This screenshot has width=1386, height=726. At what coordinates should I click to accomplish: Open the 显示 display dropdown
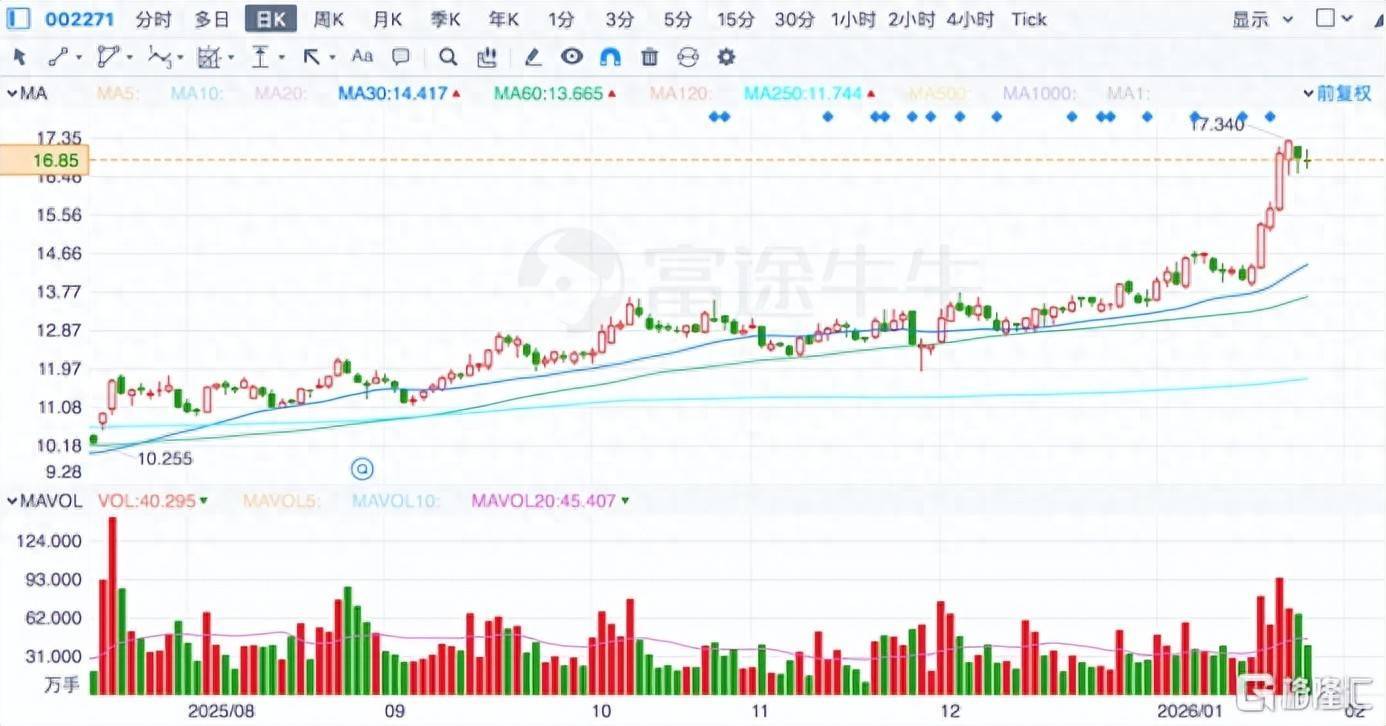coord(1261,19)
